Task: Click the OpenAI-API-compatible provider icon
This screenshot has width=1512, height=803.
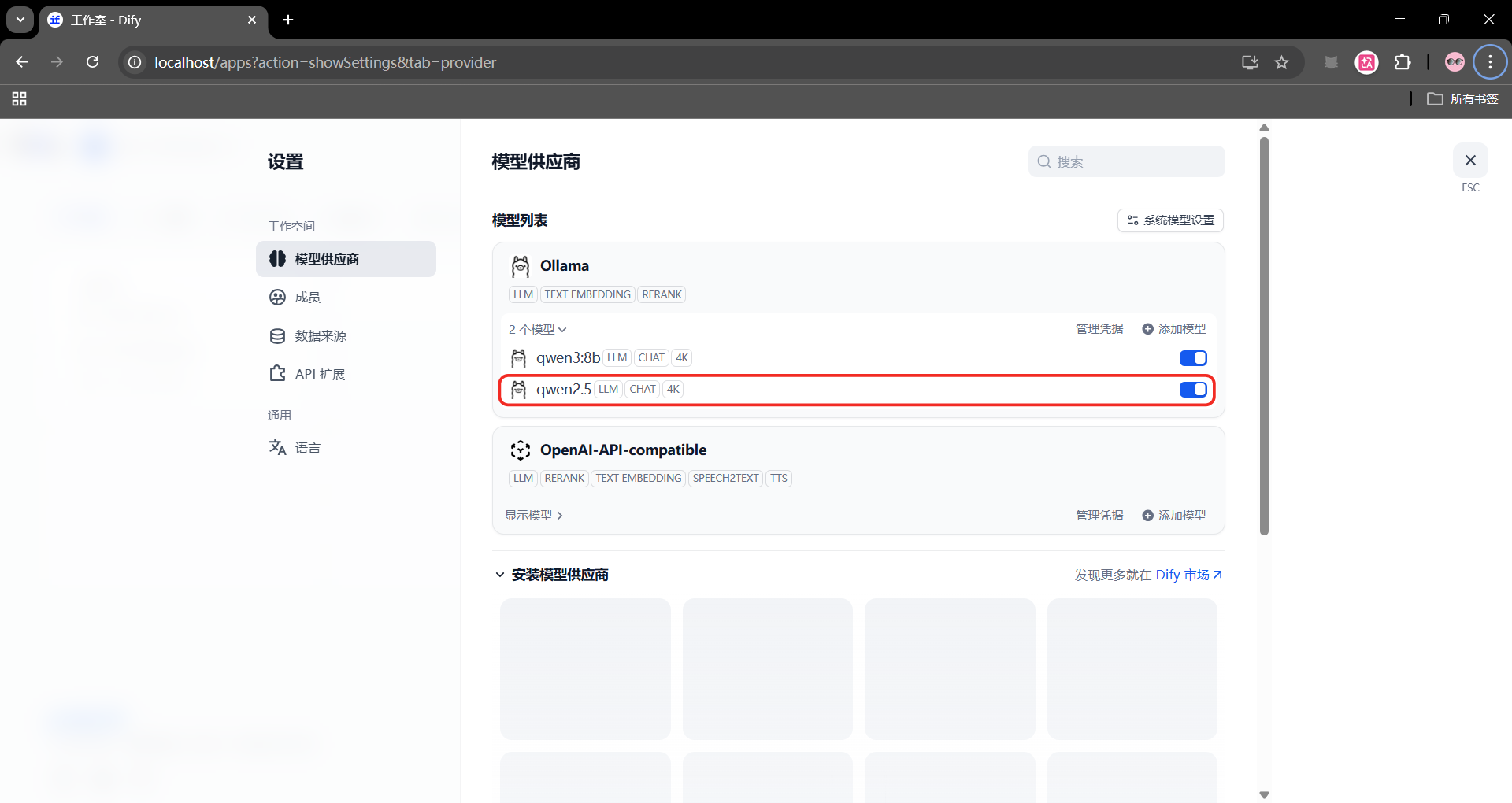Action: tap(520, 450)
